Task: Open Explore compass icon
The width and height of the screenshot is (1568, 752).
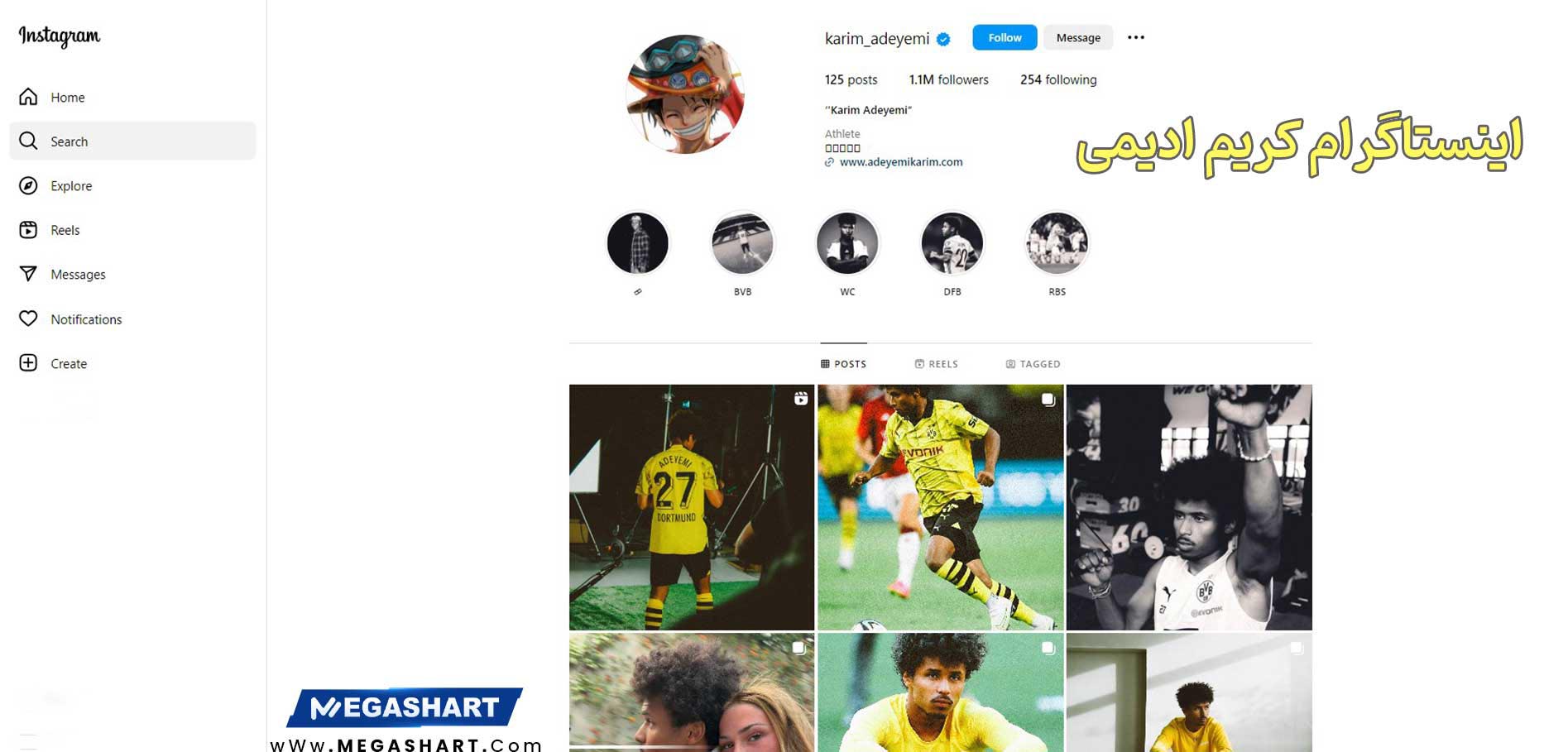Action: [28, 185]
